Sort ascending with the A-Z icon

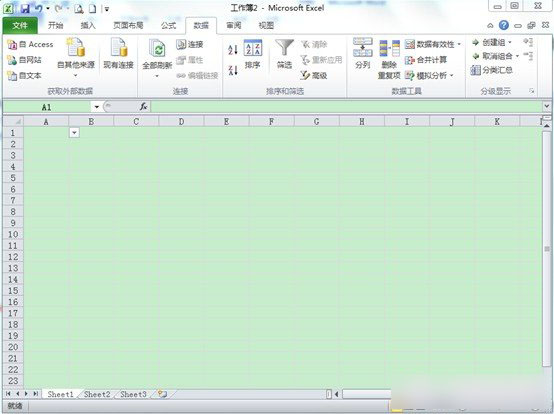(x=233, y=49)
